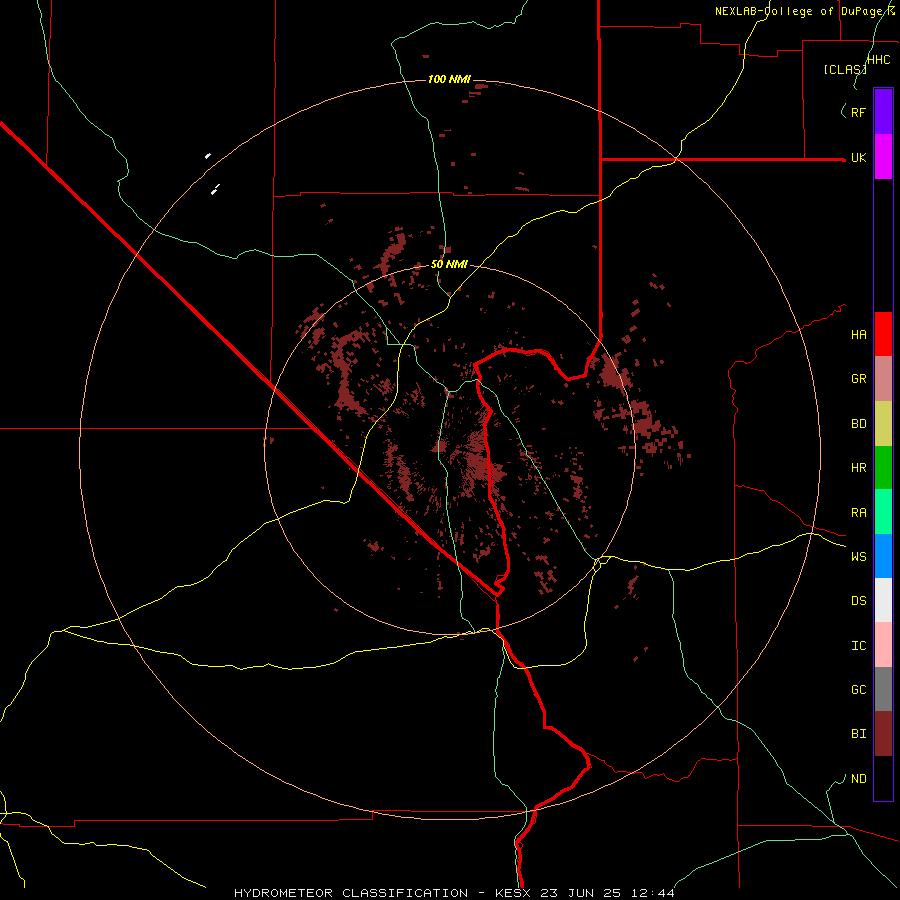Click the BI legend label
The width and height of the screenshot is (900, 900).
(858, 734)
